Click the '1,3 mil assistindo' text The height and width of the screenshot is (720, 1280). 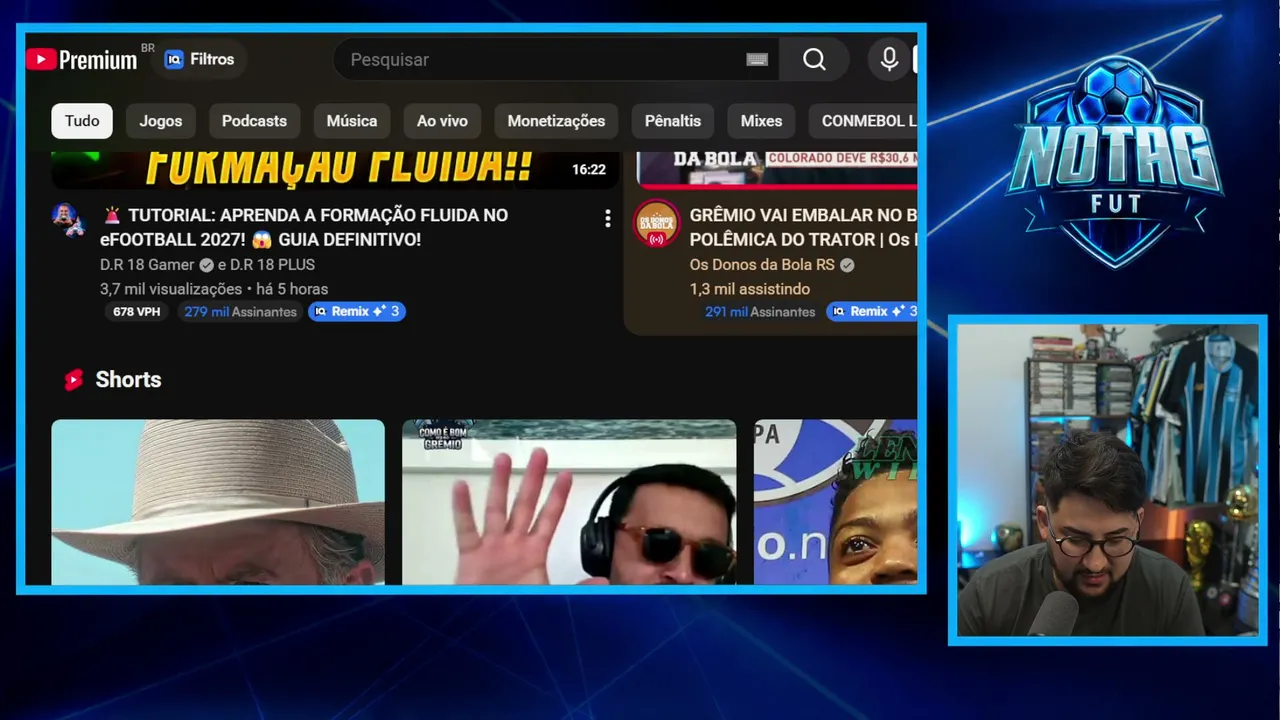pos(750,289)
